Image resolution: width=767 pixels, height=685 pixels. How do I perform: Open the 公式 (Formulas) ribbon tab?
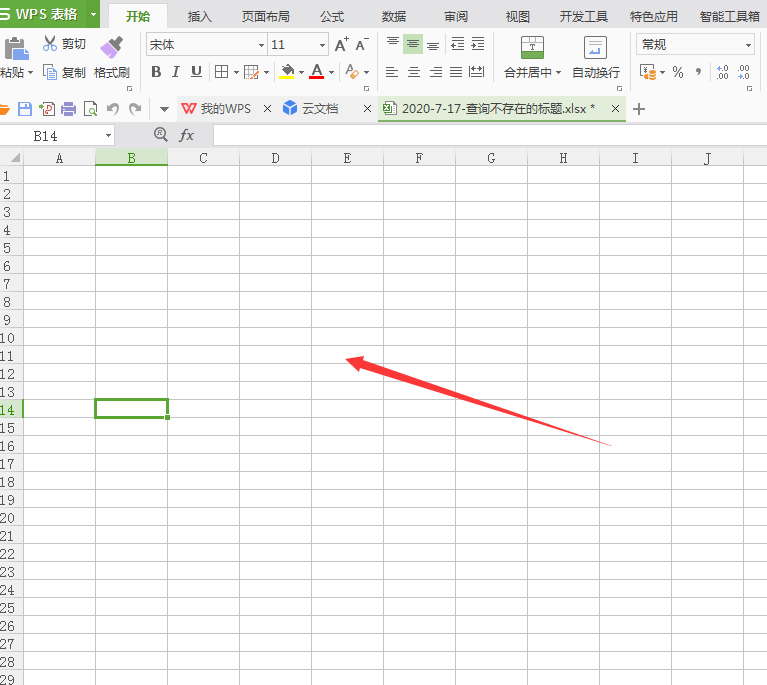pos(332,16)
